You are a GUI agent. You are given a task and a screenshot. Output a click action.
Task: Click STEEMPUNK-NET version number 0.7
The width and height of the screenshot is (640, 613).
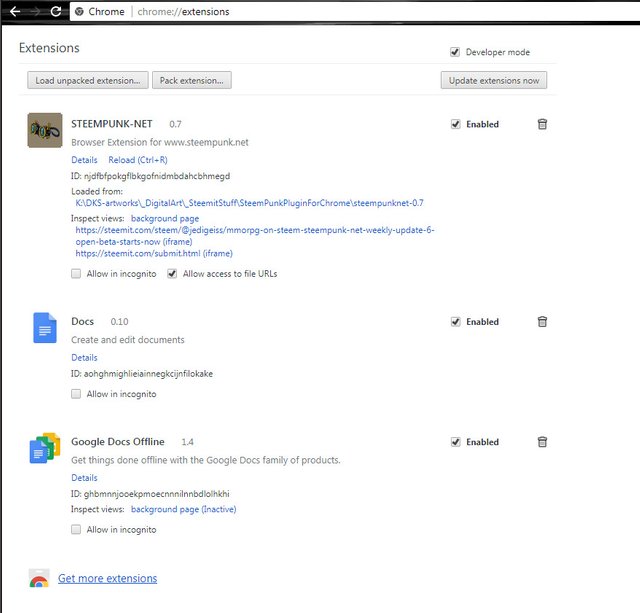(176, 124)
